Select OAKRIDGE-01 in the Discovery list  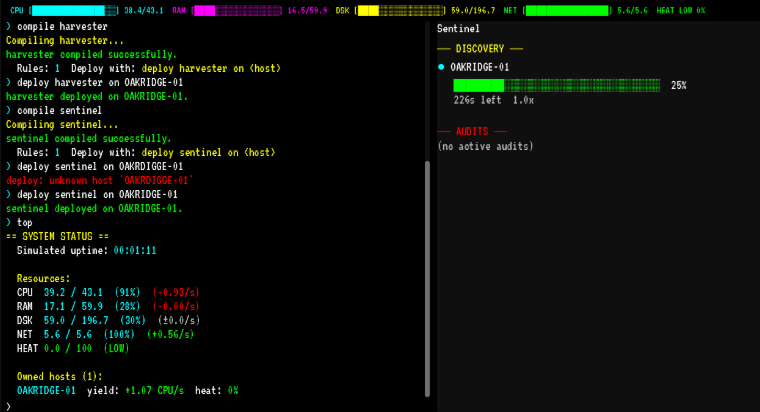click(479, 67)
